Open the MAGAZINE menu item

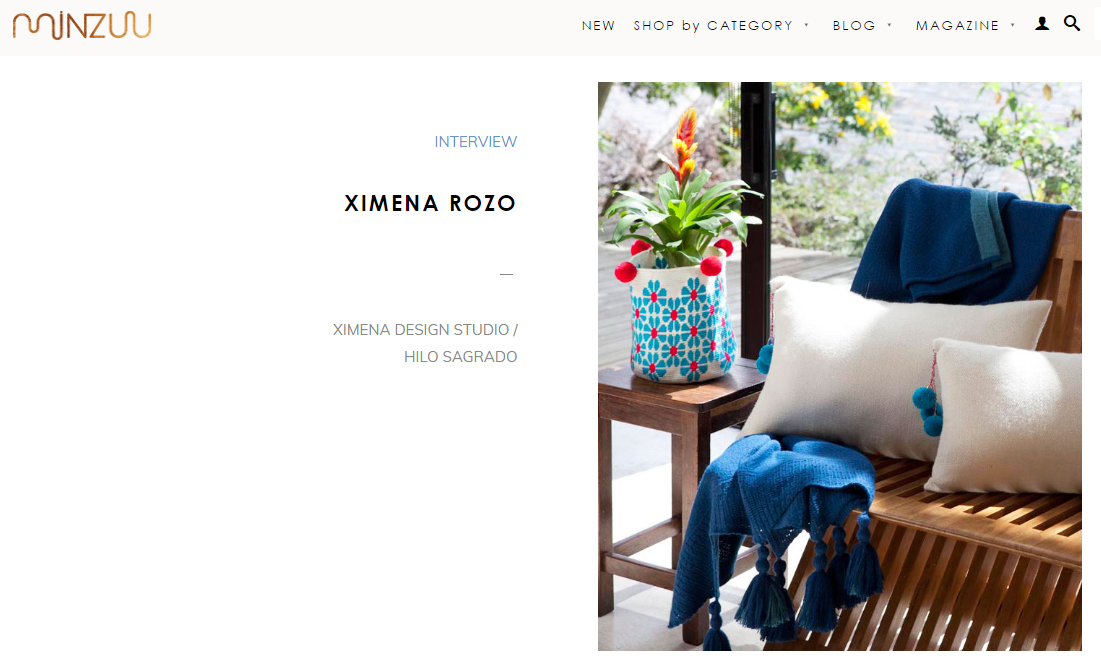957,26
